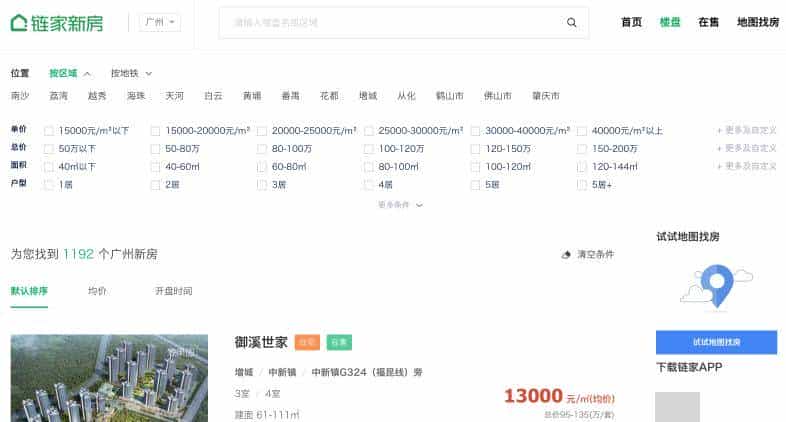Select the 2居 layout checkbox
The height and width of the screenshot is (422, 786).
(x=155, y=185)
